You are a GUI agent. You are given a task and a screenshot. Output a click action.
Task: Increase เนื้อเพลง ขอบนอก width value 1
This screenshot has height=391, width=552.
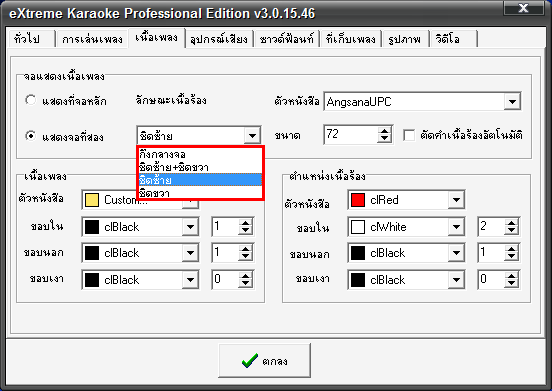pyautogui.click(x=245, y=248)
